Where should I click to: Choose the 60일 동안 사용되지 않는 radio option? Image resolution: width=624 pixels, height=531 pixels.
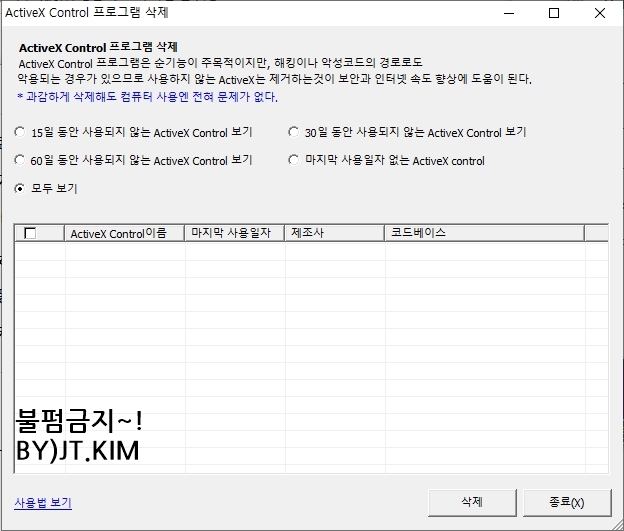click(x=20, y=160)
